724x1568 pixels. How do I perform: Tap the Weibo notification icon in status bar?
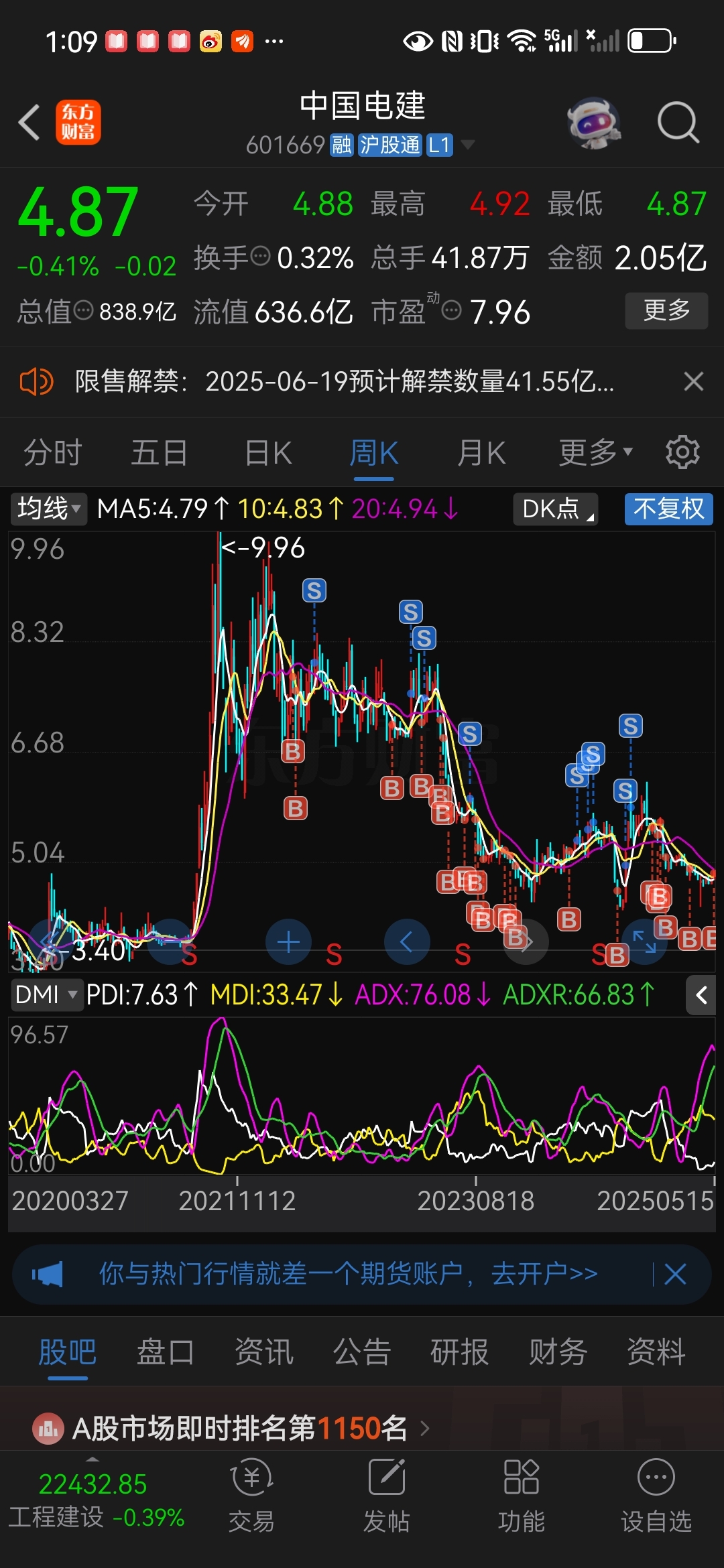(210, 42)
